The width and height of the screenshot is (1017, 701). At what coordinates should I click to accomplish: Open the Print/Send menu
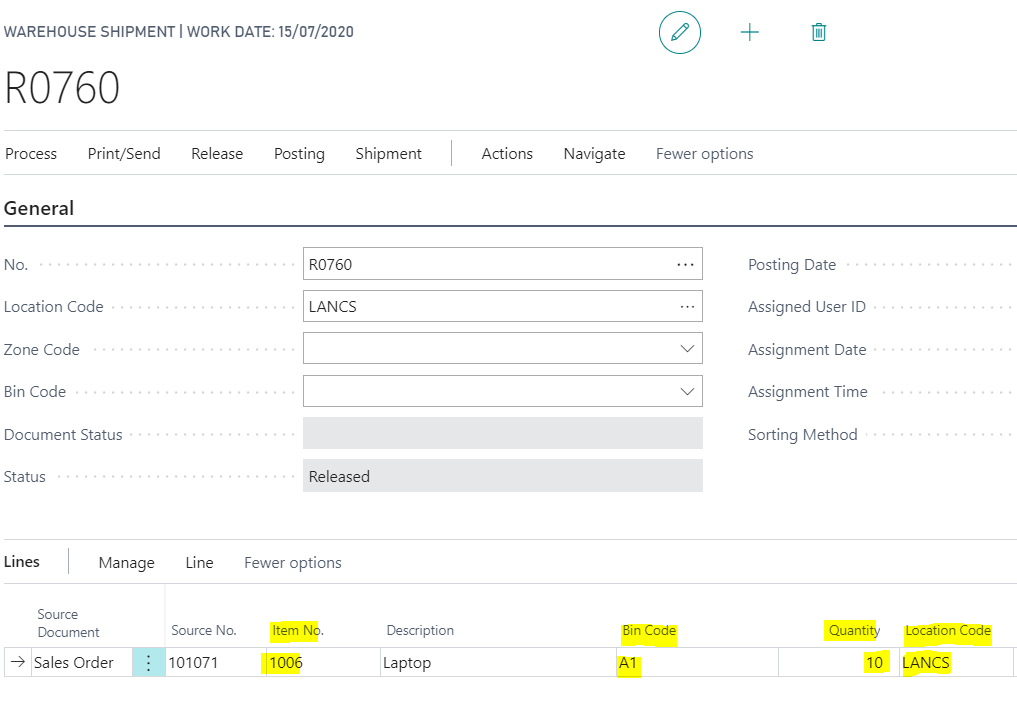124,154
